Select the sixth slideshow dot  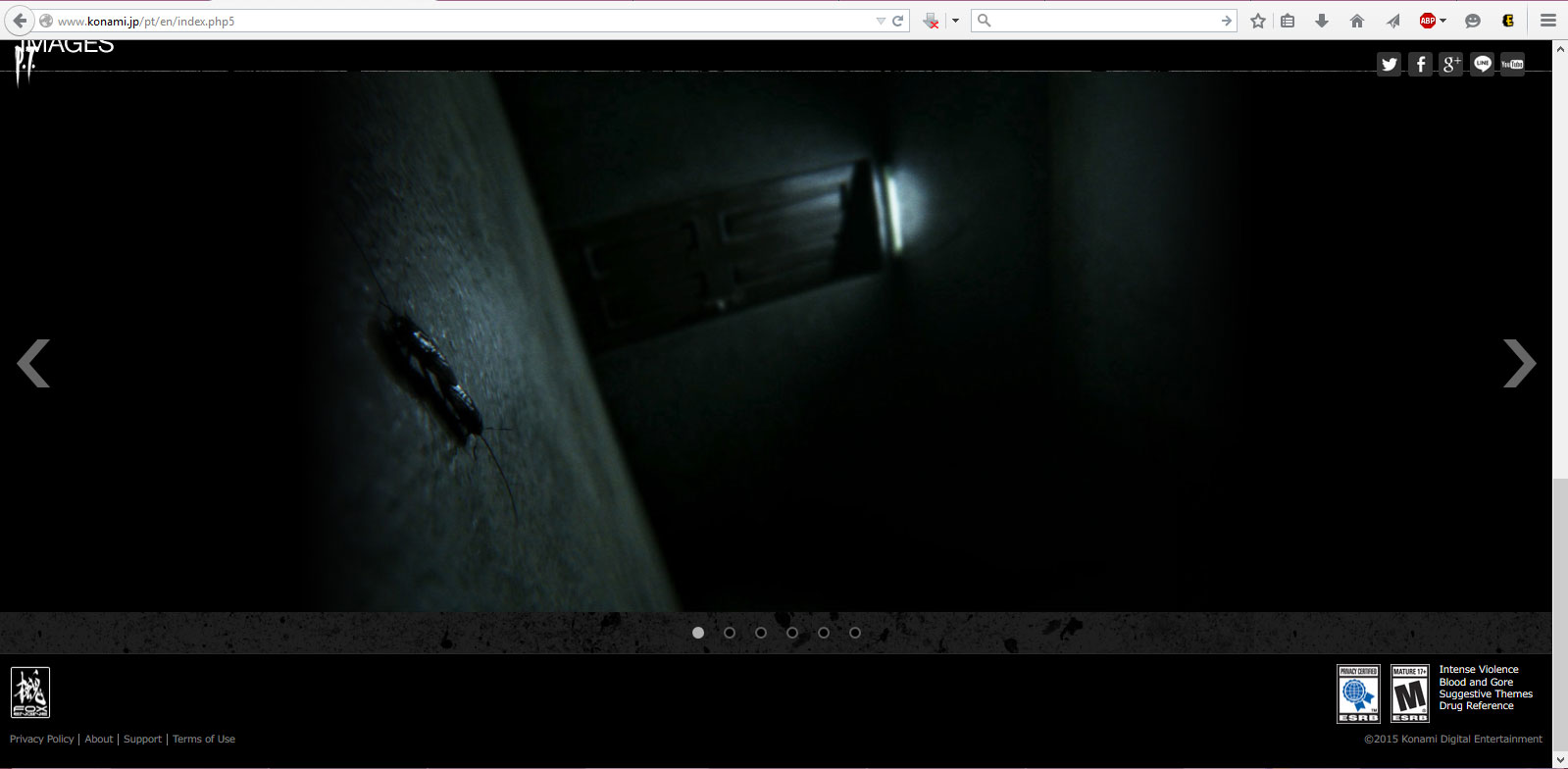pos(855,633)
